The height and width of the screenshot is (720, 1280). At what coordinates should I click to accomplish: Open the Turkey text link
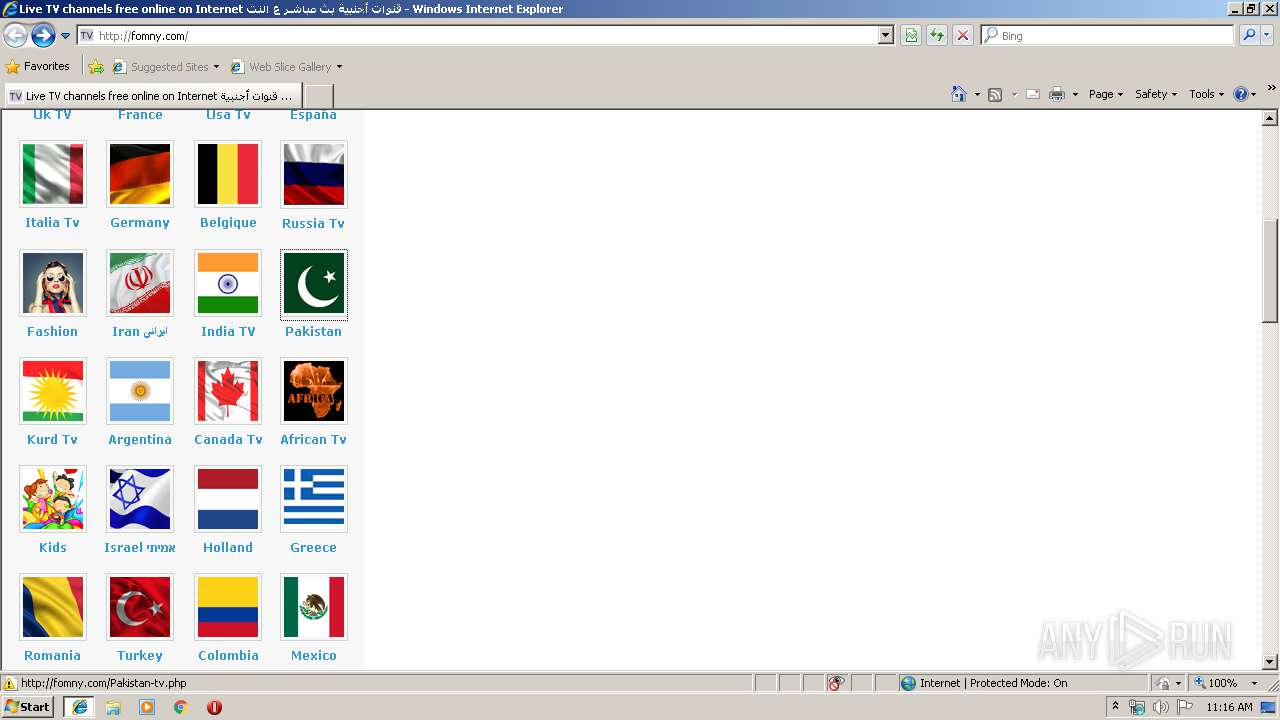pos(139,655)
